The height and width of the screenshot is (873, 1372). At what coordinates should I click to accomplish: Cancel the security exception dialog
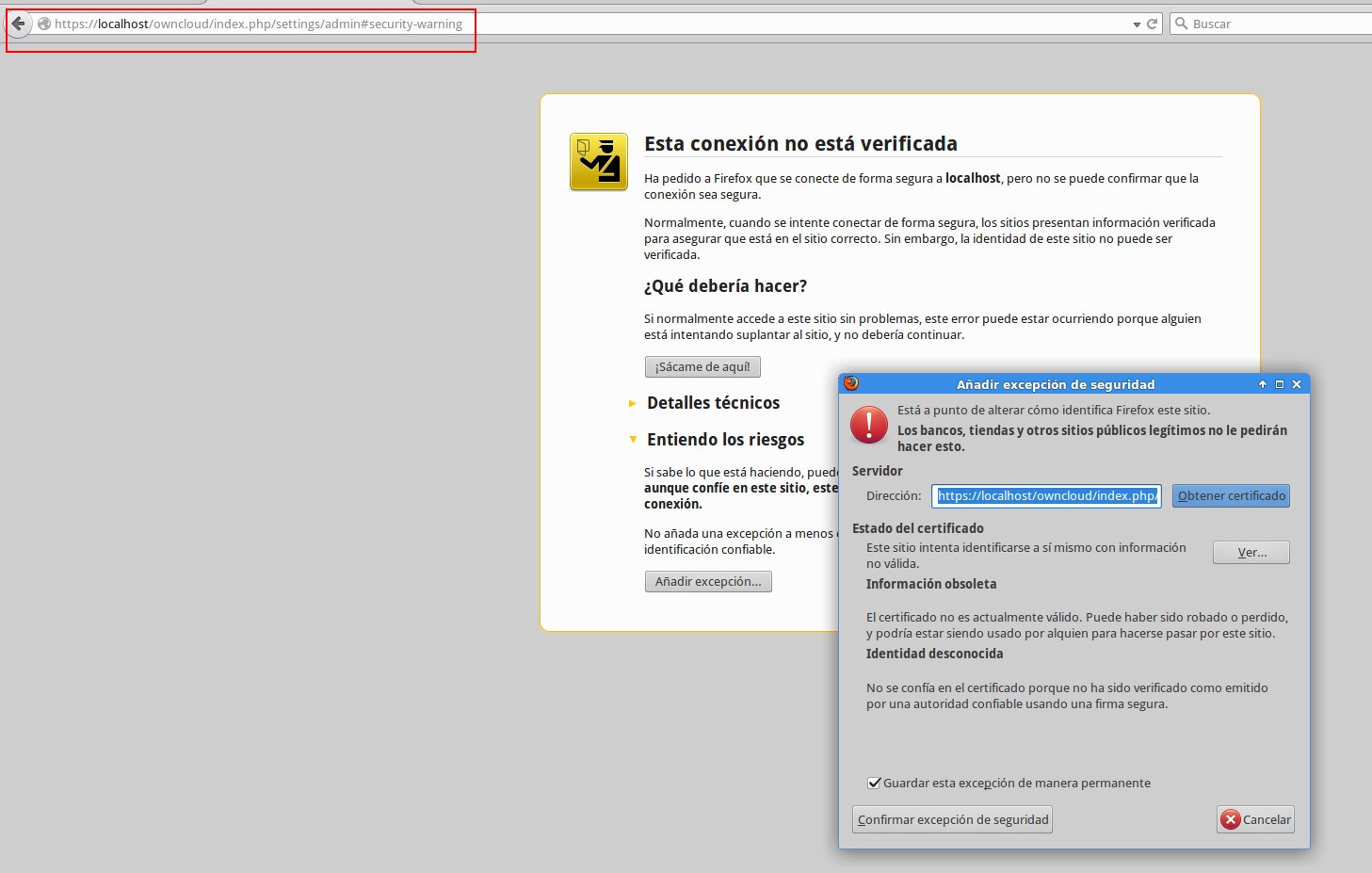click(1256, 819)
